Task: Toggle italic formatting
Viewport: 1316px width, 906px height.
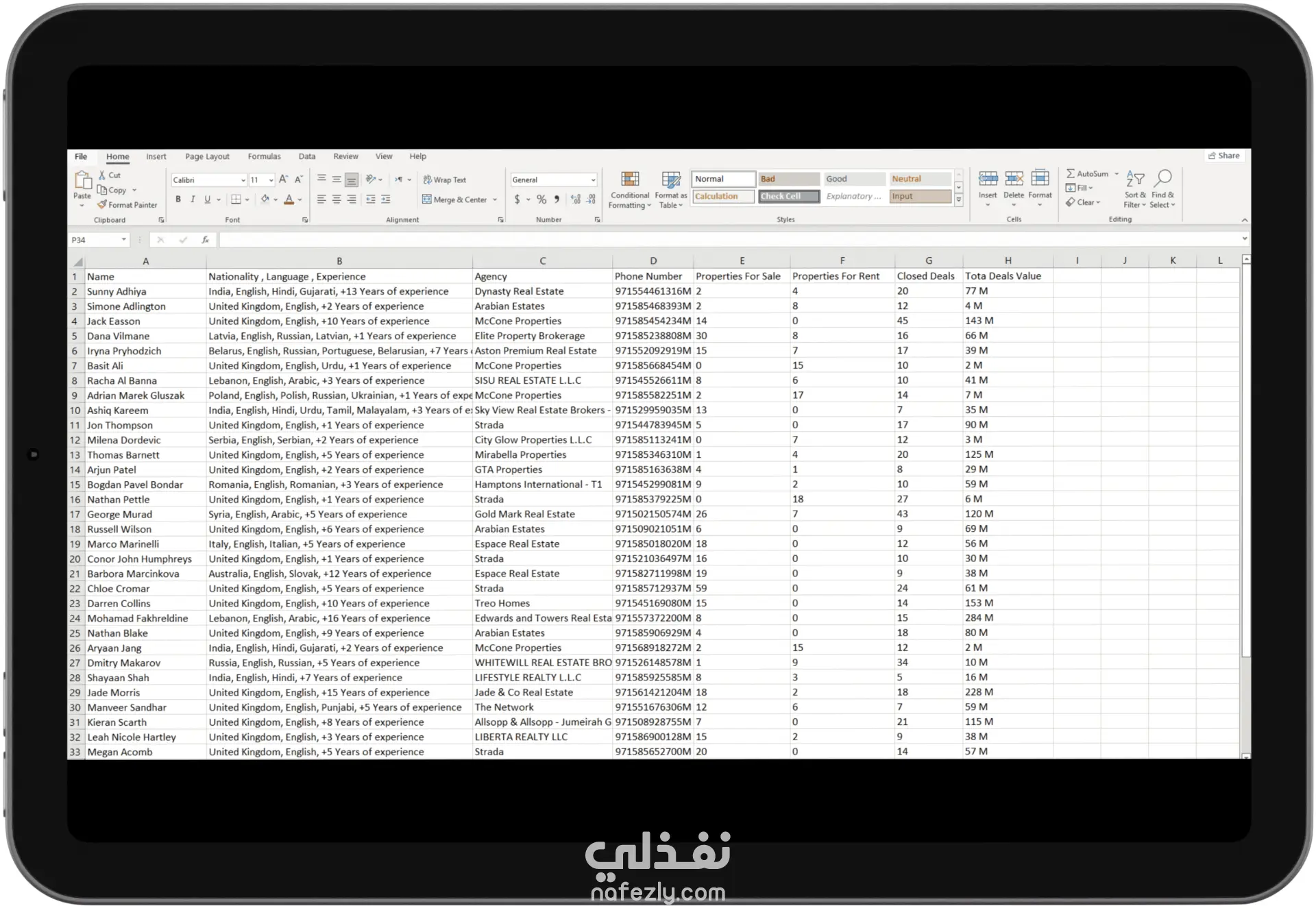Action: (x=193, y=199)
